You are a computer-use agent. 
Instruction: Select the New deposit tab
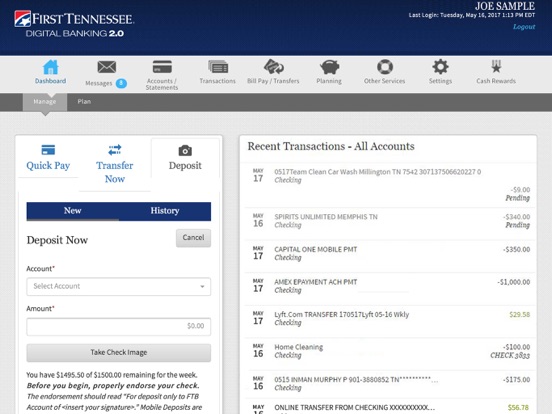pyautogui.click(x=73, y=211)
